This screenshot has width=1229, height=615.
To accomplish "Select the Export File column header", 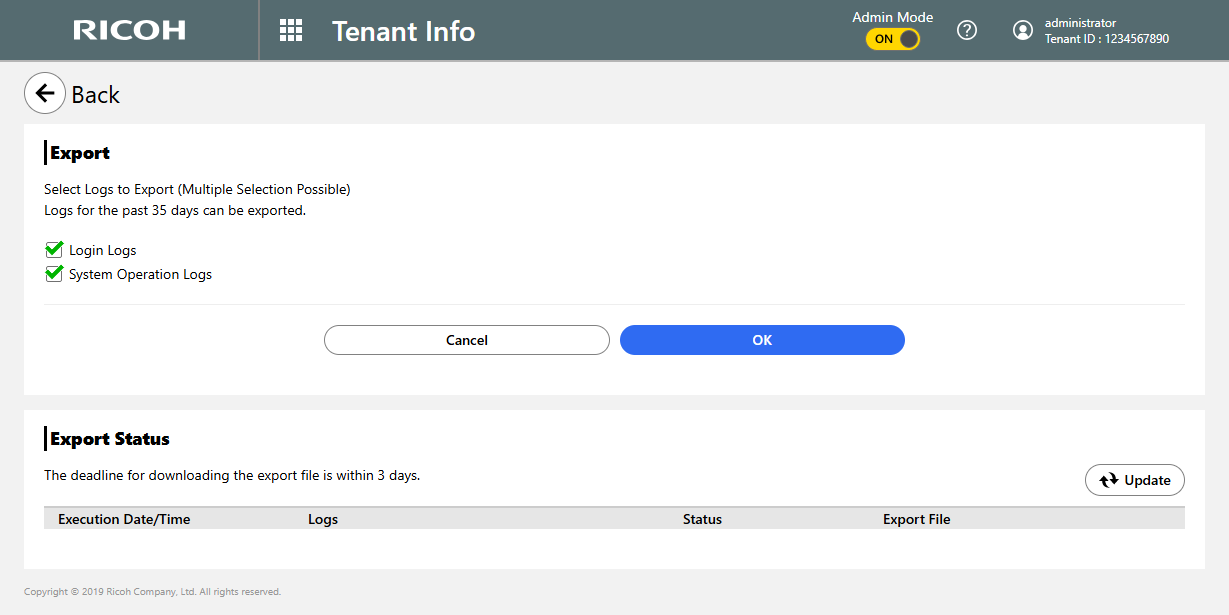I will (916, 519).
